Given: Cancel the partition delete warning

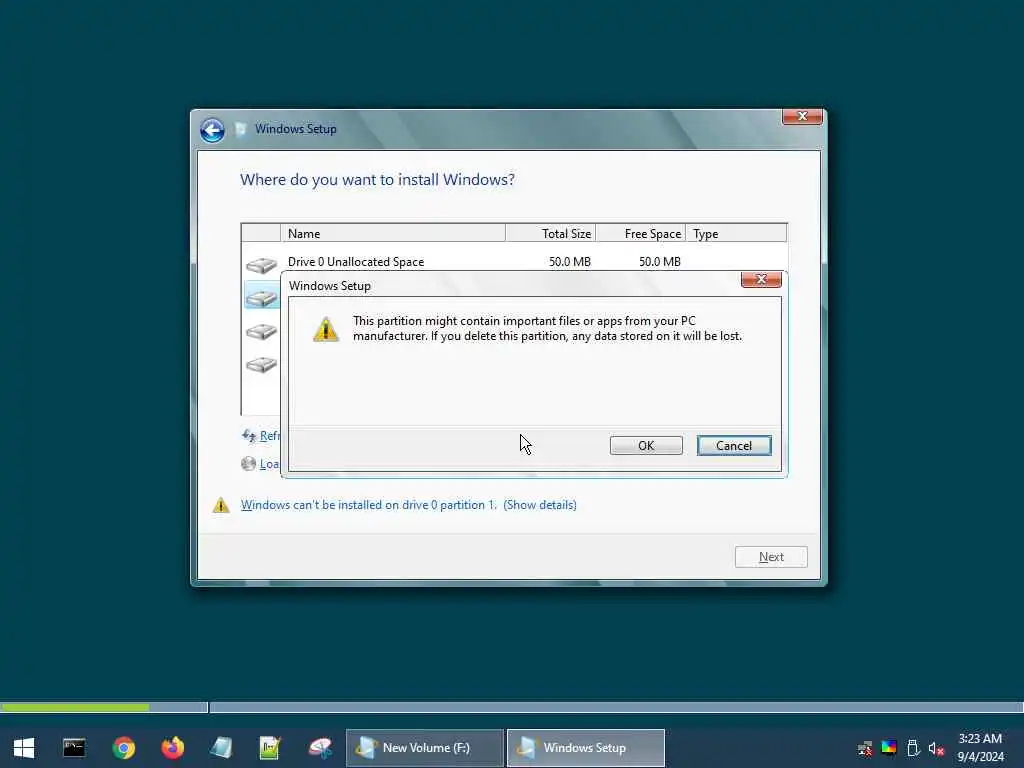Looking at the screenshot, I should pyautogui.click(x=733, y=445).
